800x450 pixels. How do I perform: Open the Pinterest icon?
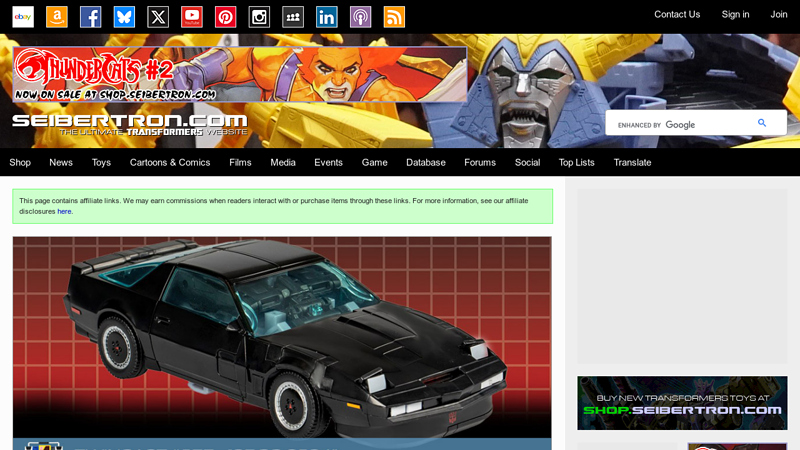pos(226,17)
